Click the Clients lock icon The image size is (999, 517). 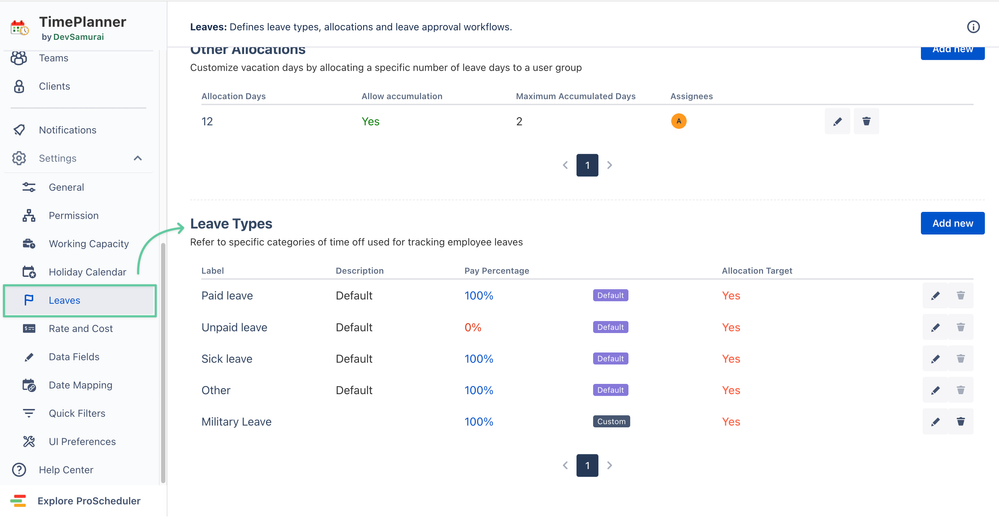[x=19, y=86]
